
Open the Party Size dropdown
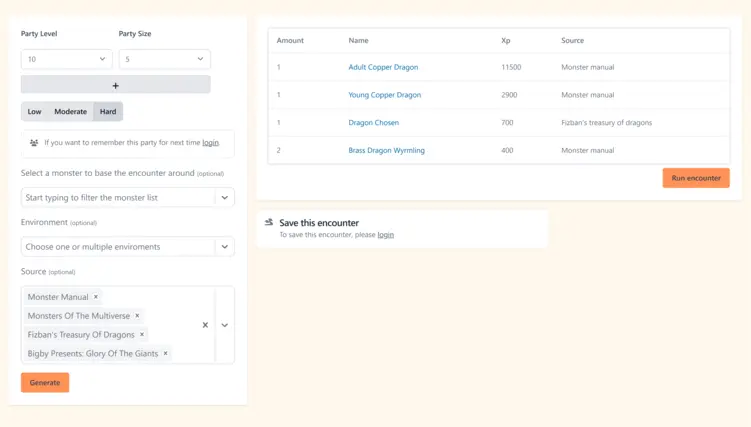tap(164, 59)
